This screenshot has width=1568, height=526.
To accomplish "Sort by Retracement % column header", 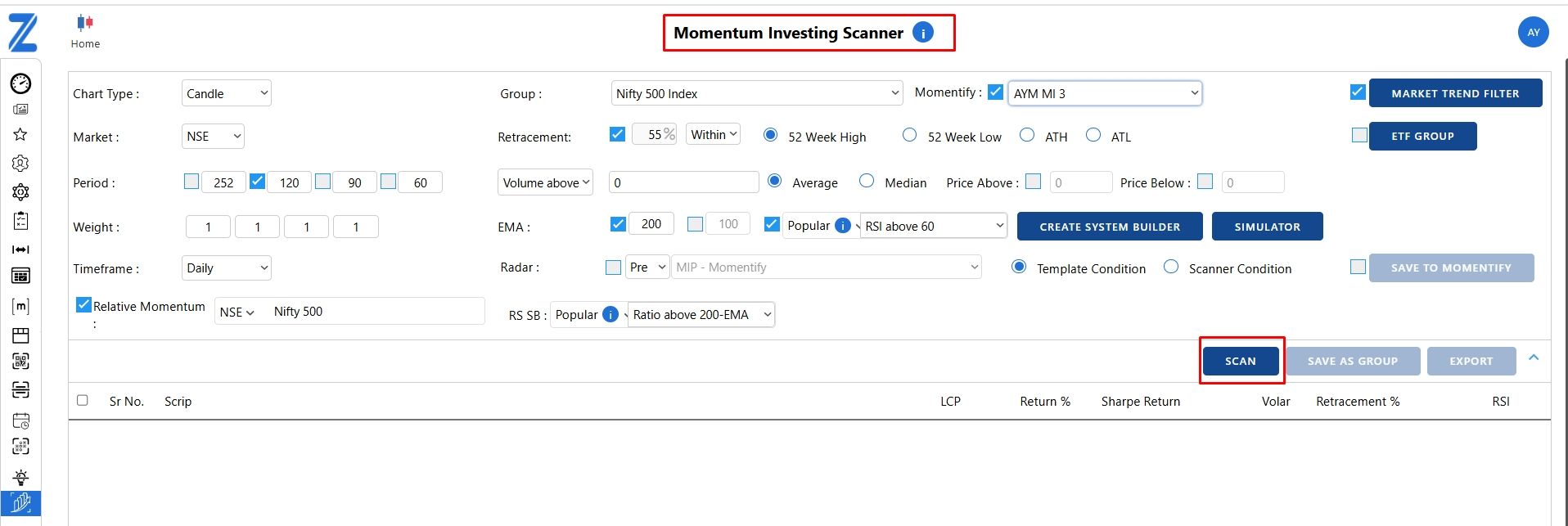I will pos(1358,401).
